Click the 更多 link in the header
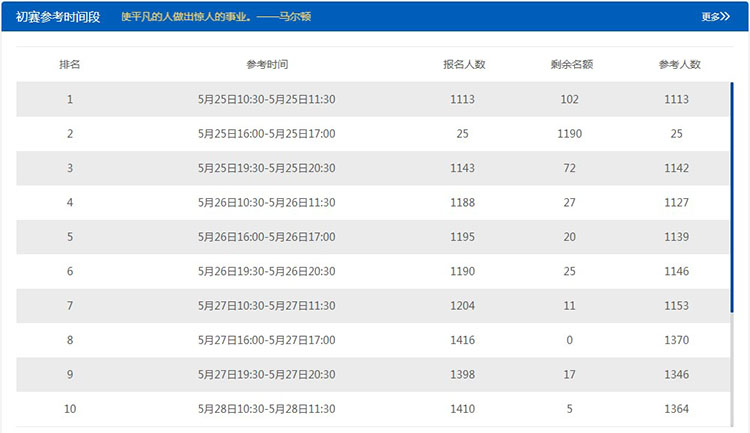This screenshot has width=750, height=433. (x=715, y=16)
